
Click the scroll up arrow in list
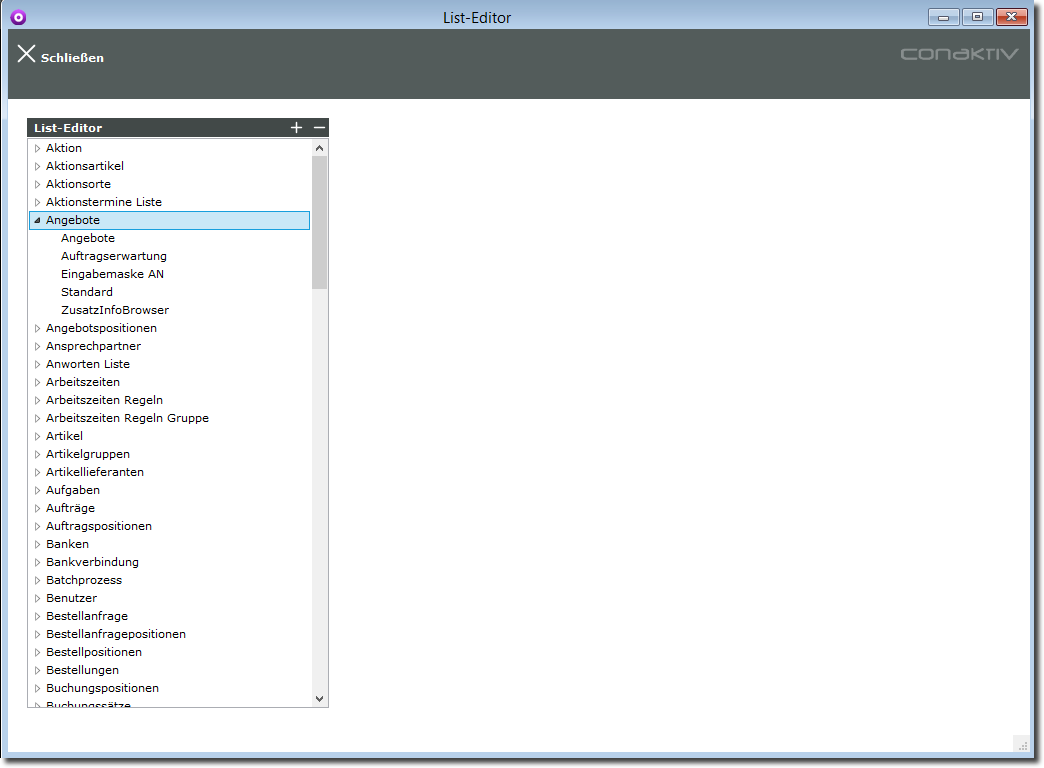319,148
